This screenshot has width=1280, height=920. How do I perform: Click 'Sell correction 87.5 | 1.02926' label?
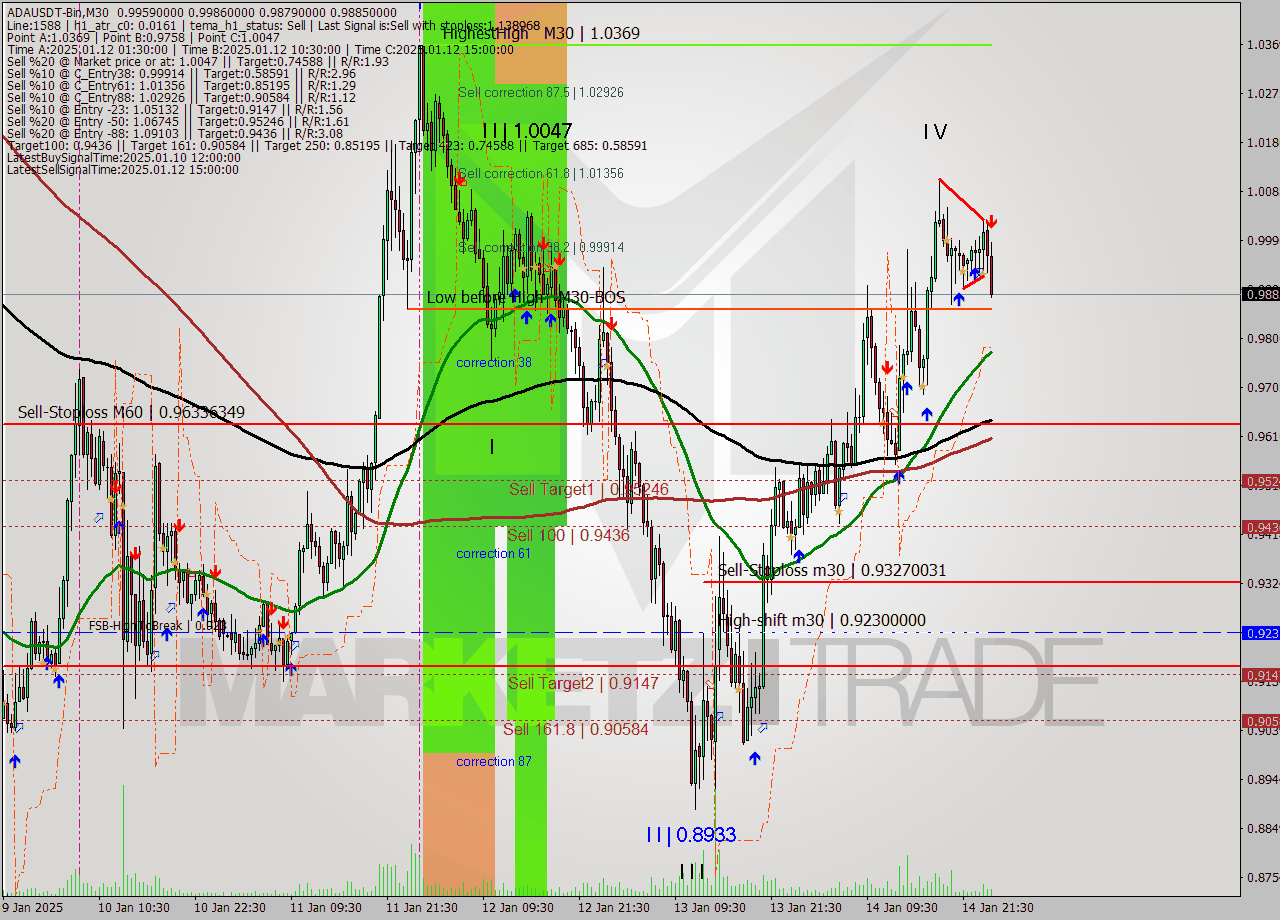tap(541, 92)
